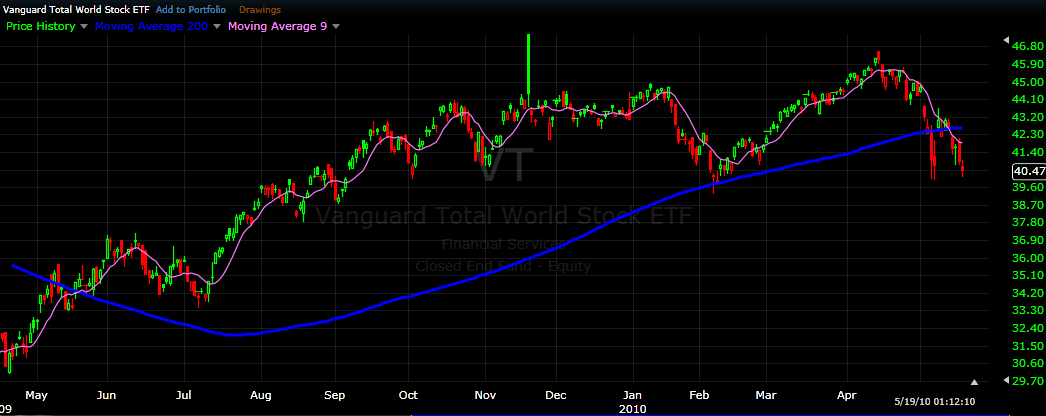Click the 42.30 price axis label
The image size is (1046, 416).
coord(1028,134)
